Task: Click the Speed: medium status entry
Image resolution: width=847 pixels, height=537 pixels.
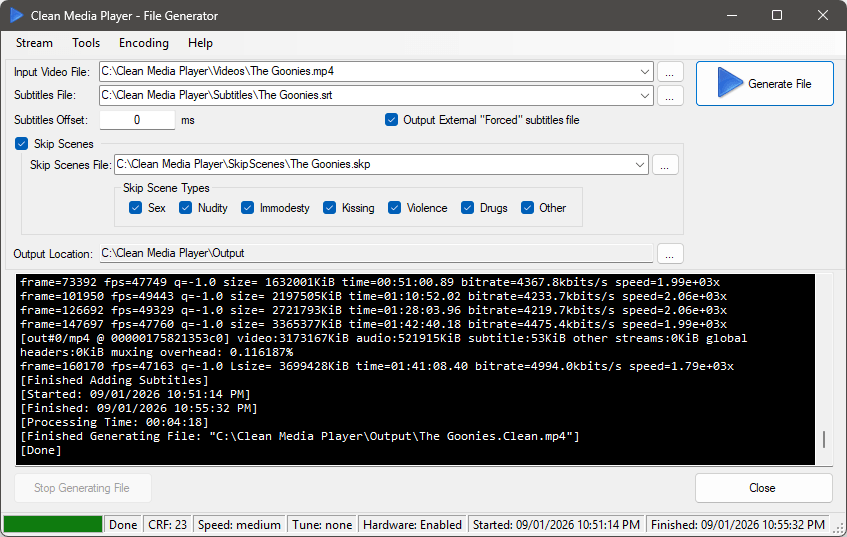Action: 239,525
